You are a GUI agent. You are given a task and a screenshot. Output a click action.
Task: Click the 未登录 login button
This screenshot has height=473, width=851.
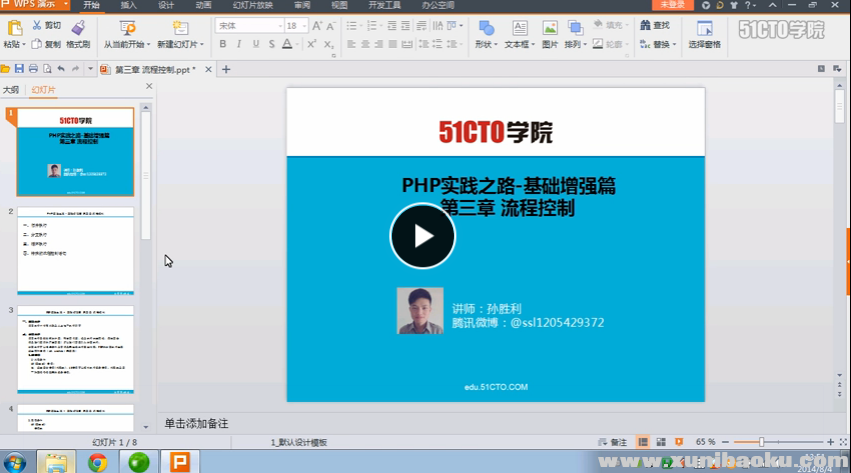click(672, 5)
